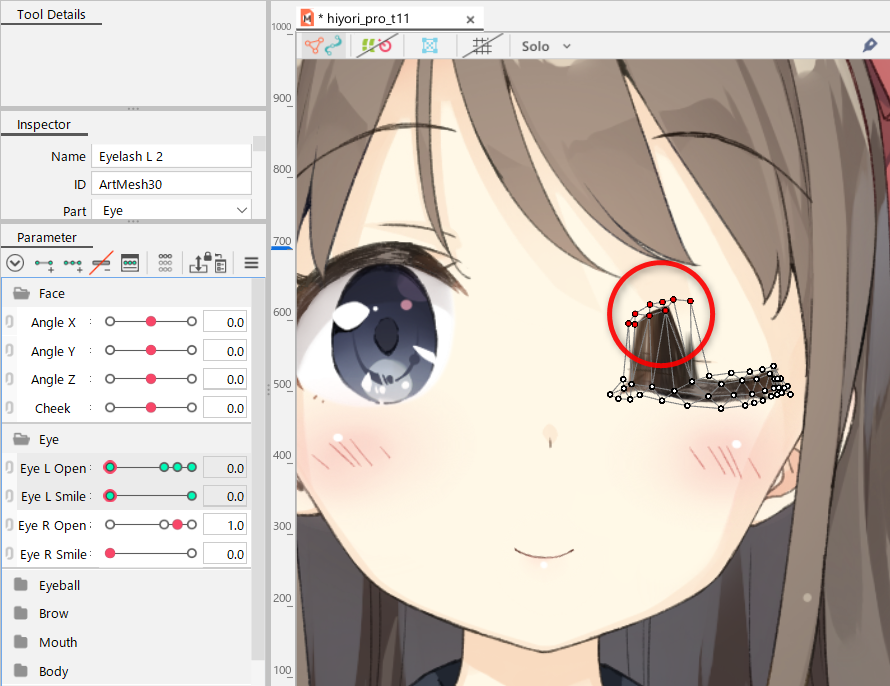
Task: Click the Eye R Open slider handle
Action: coord(177,525)
